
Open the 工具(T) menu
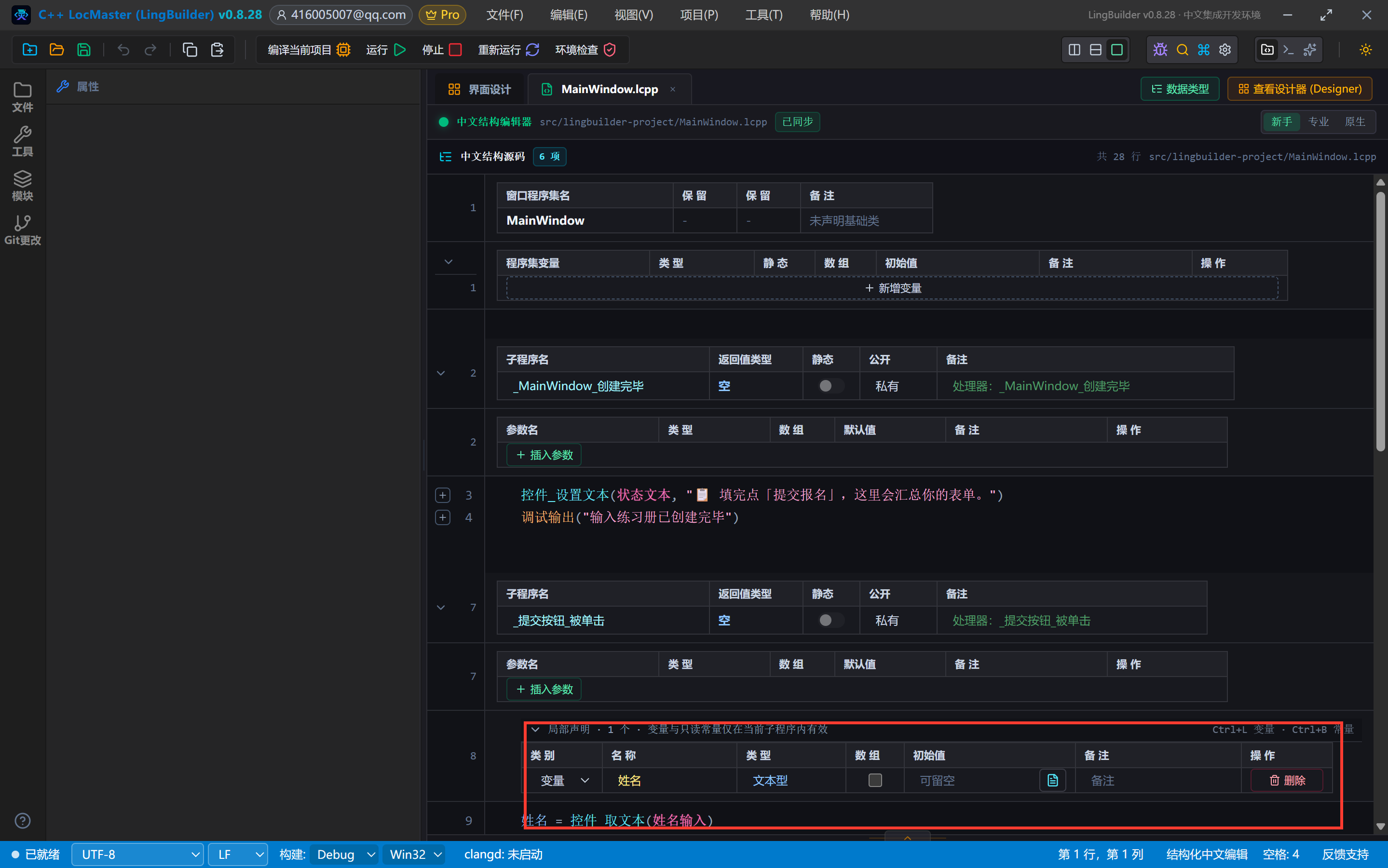(x=763, y=15)
